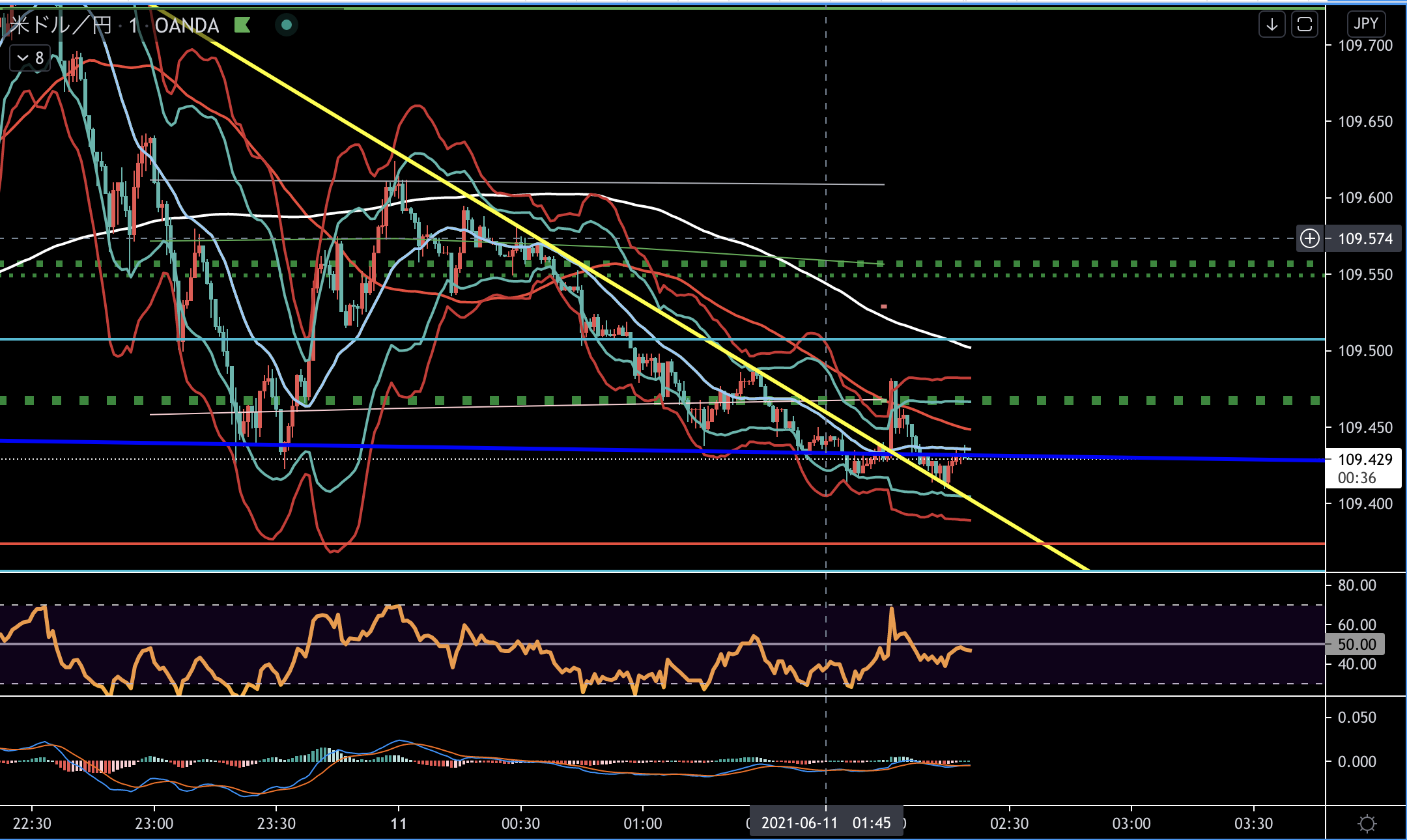The width and height of the screenshot is (1407, 840).
Task: Click the plus icon at 109.574 price
Action: click(1310, 238)
